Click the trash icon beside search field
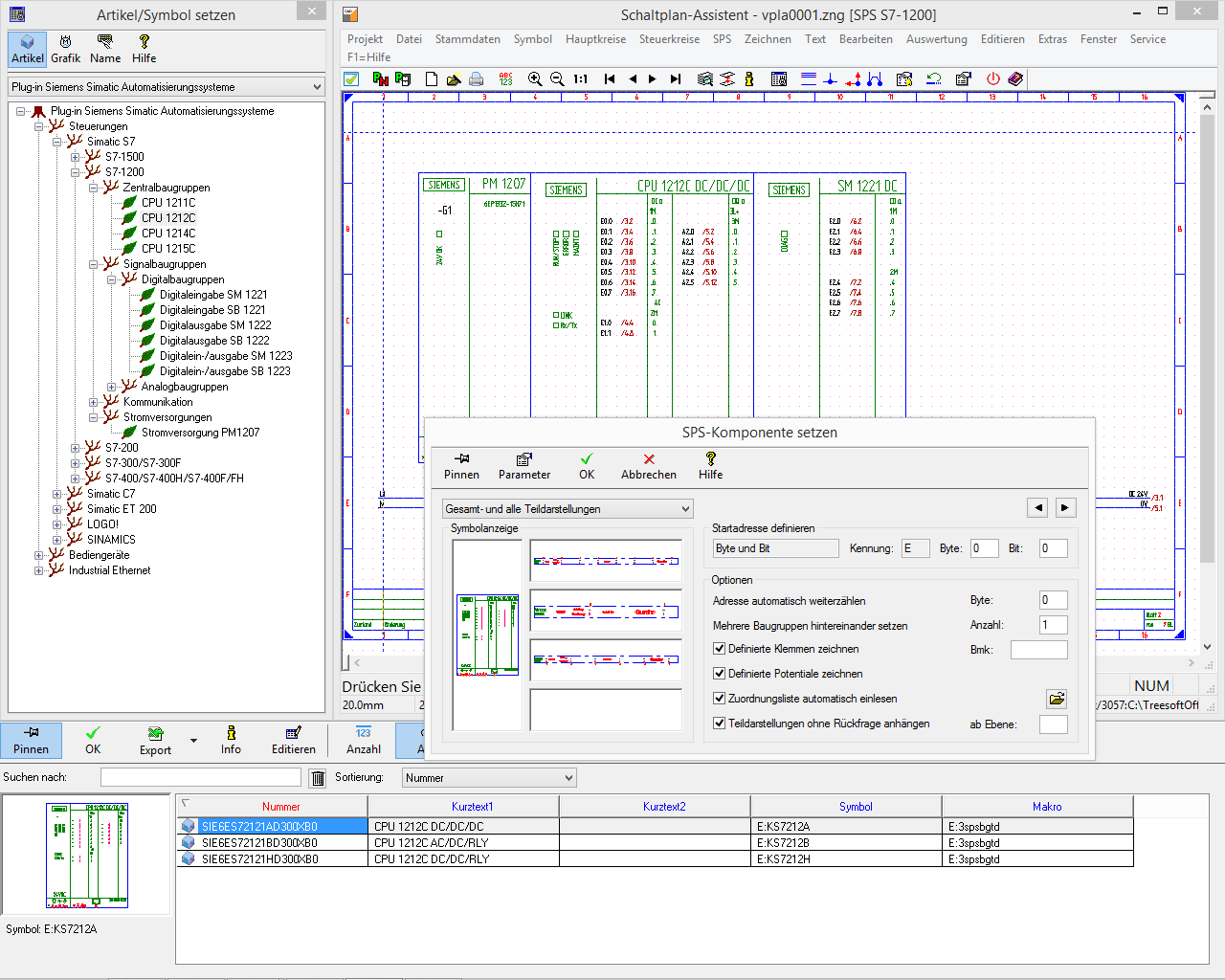Screen dimensions: 1225x980 pos(318,778)
